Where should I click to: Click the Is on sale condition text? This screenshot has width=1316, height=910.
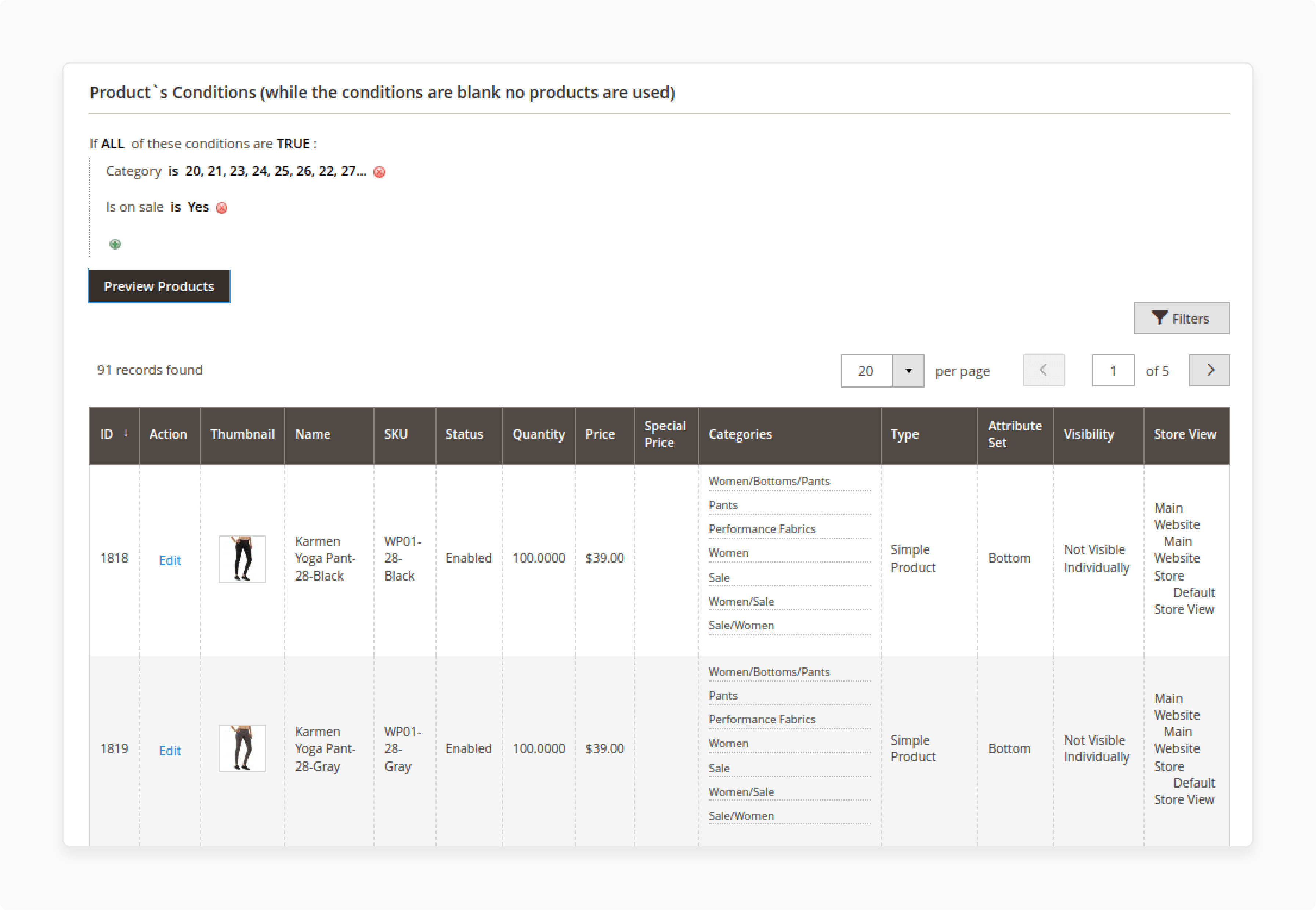130,207
